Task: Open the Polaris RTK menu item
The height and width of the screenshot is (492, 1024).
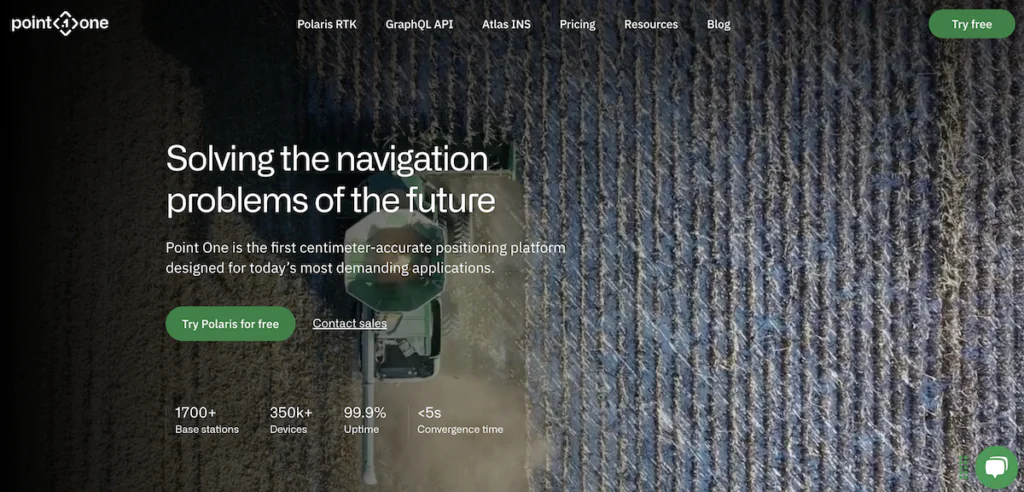Action: [327, 25]
